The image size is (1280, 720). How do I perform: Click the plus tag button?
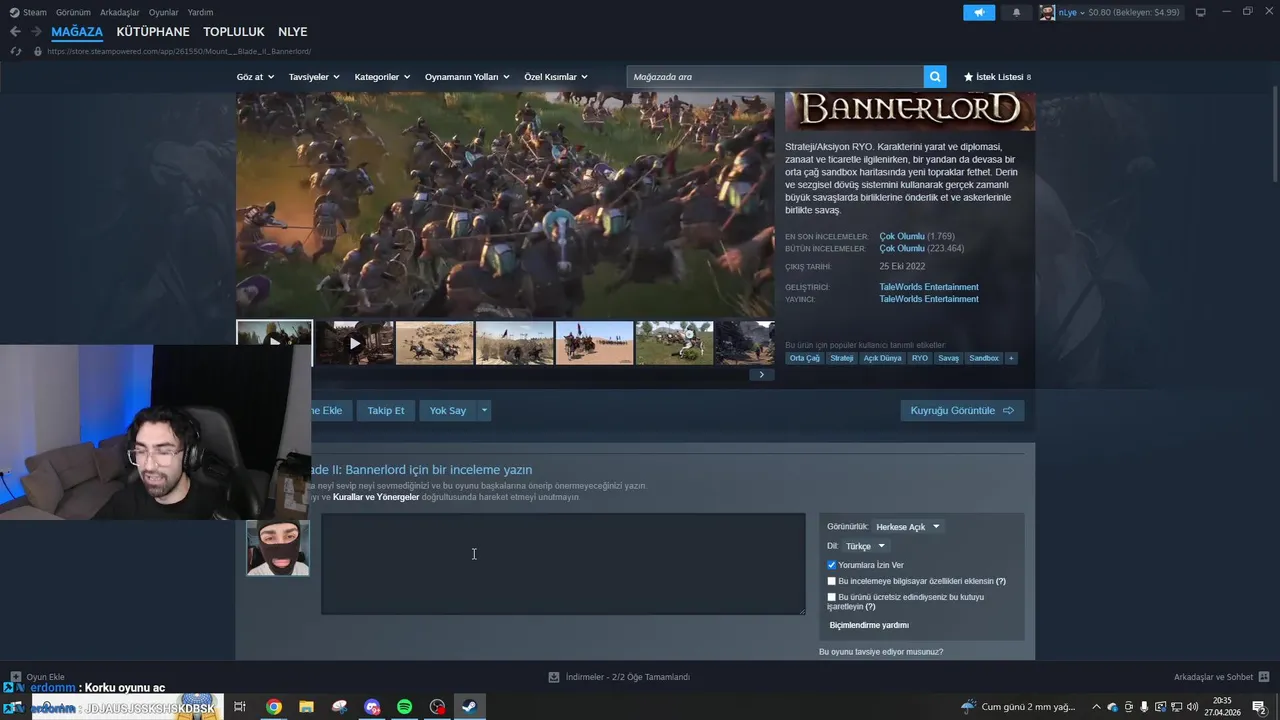pos(1010,358)
